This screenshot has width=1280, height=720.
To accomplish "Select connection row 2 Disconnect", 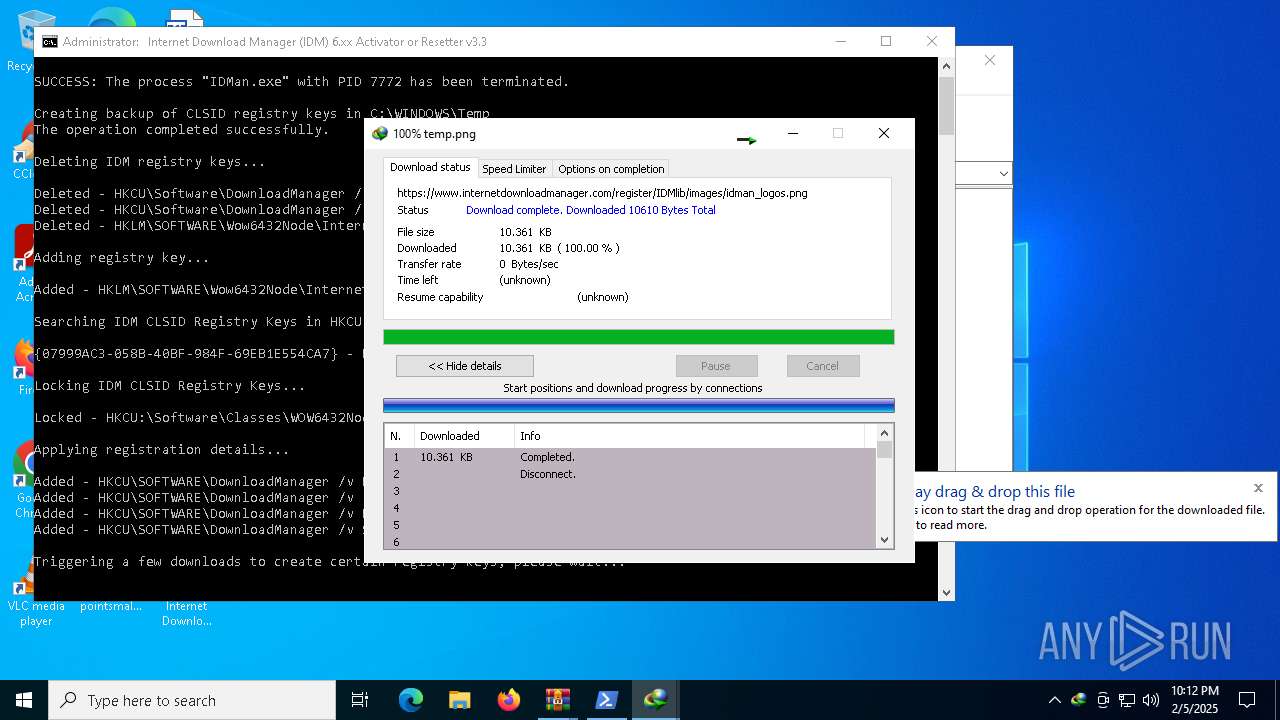I will click(x=630, y=474).
